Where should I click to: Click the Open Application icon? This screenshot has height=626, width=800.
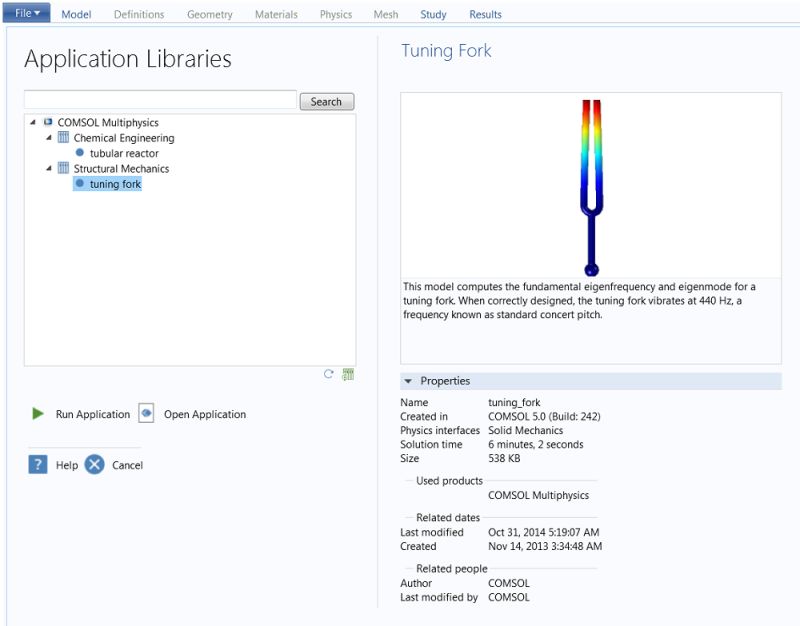pyautogui.click(x=148, y=414)
